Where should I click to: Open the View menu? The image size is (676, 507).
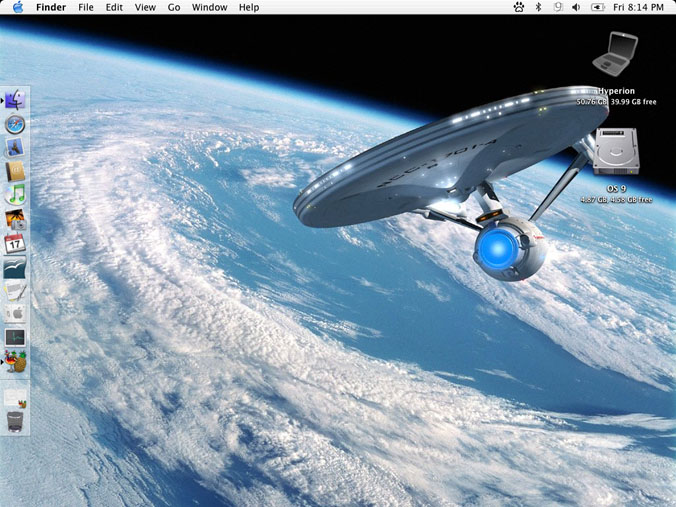(x=145, y=7)
